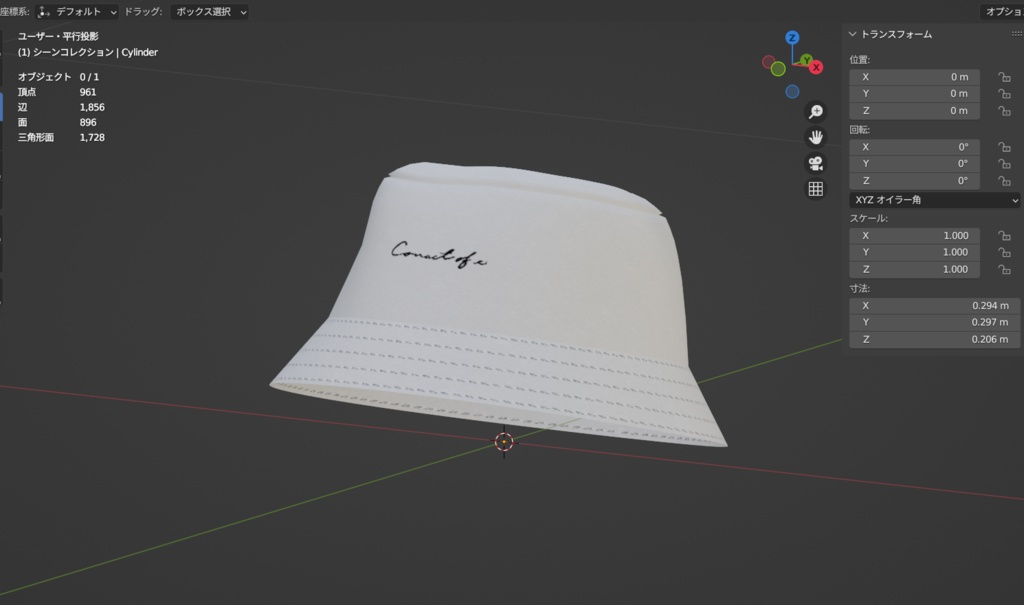Image resolution: width=1024 pixels, height=605 pixels.
Task: Toggle lock for location Z
Action: [x=1004, y=111]
